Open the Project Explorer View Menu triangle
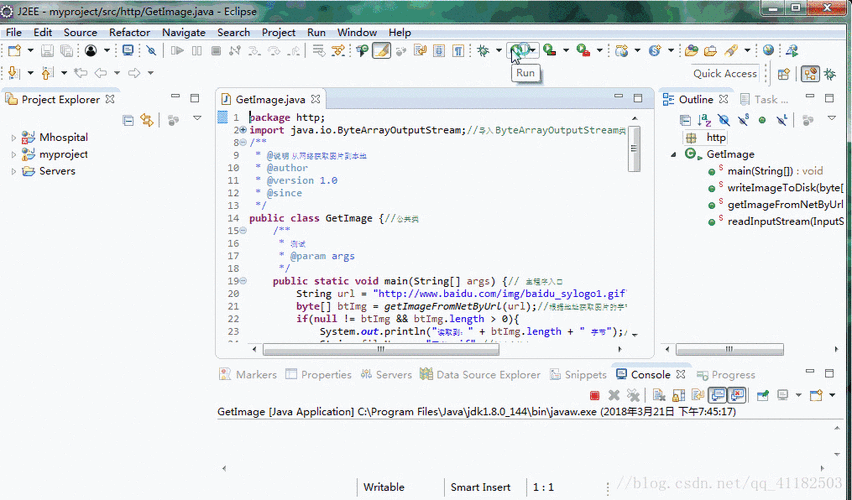Image resolution: width=852 pixels, height=500 pixels. [197, 118]
